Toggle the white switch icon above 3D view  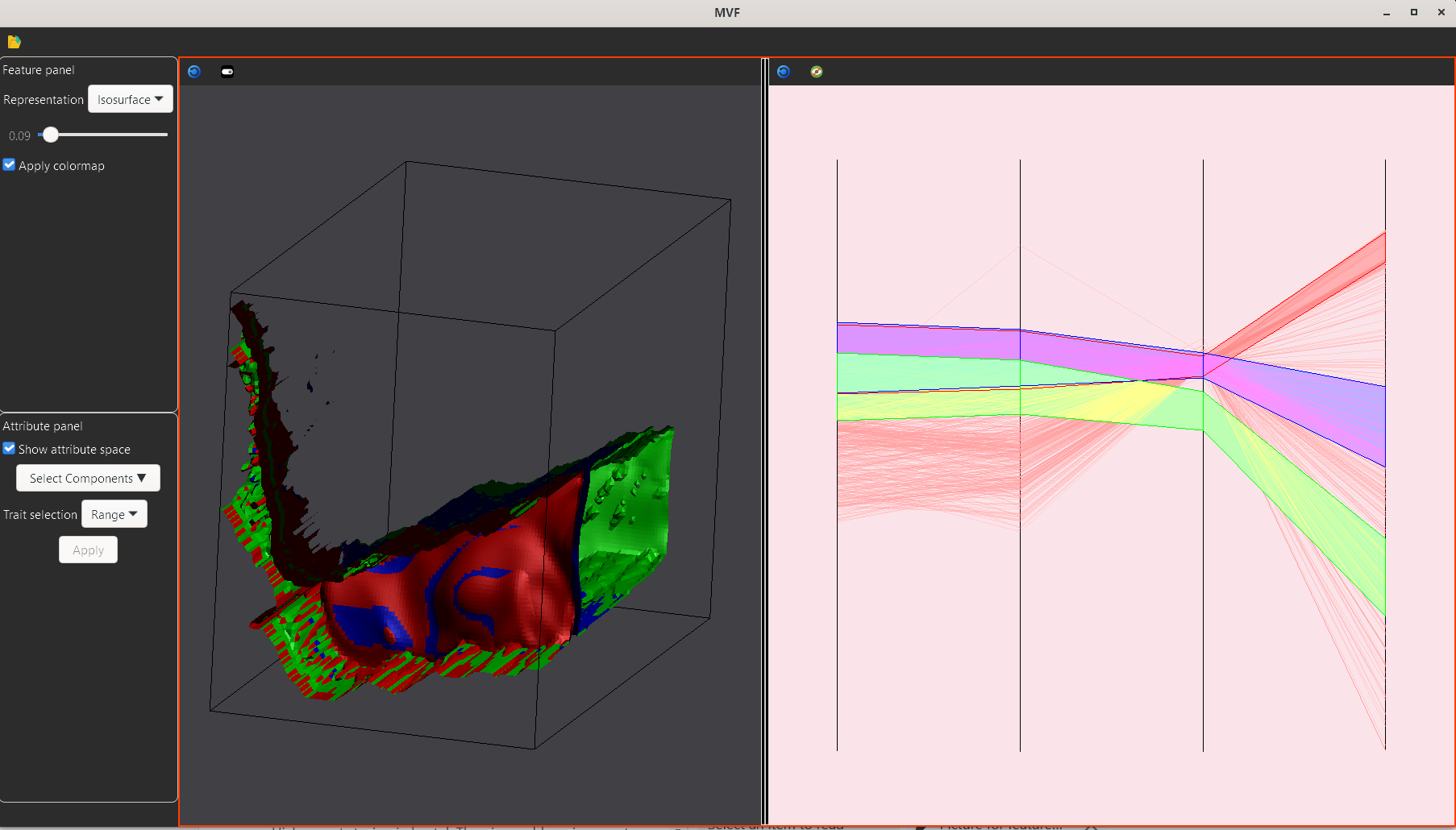pos(227,72)
